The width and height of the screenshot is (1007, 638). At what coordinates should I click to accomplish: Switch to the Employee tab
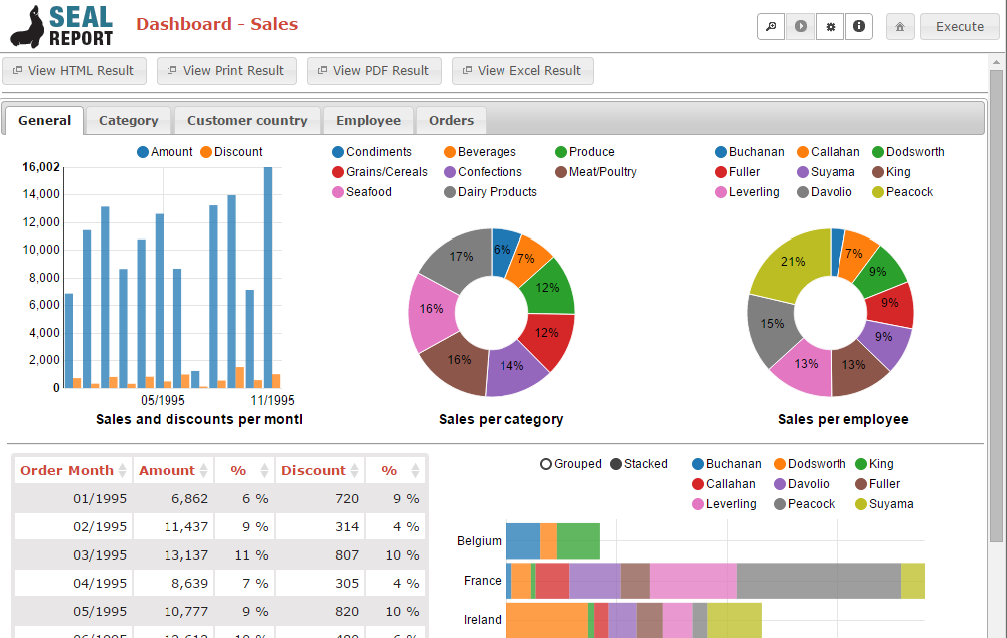pyautogui.click(x=368, y=119)
